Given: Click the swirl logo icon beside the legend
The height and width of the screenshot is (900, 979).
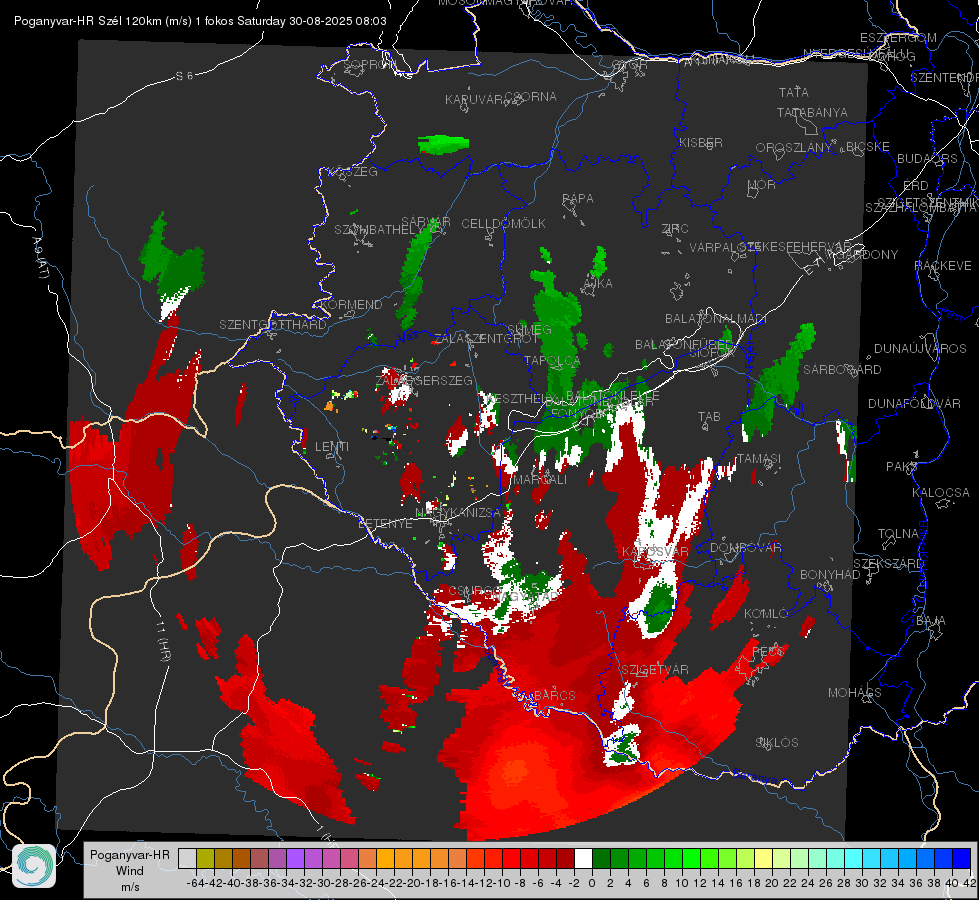Looking at the screenshot, I should [34, 866].
